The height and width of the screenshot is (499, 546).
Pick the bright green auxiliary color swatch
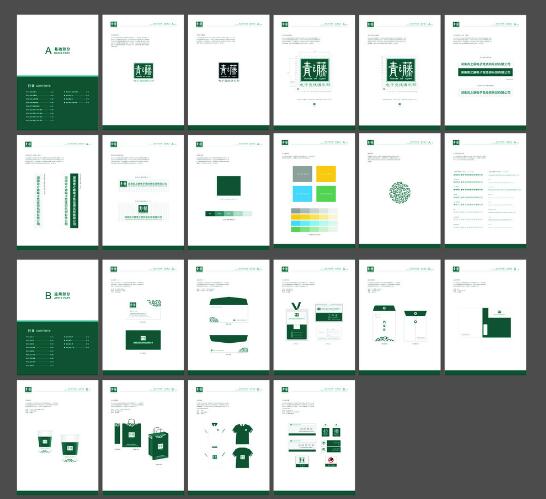pos(326,194)
